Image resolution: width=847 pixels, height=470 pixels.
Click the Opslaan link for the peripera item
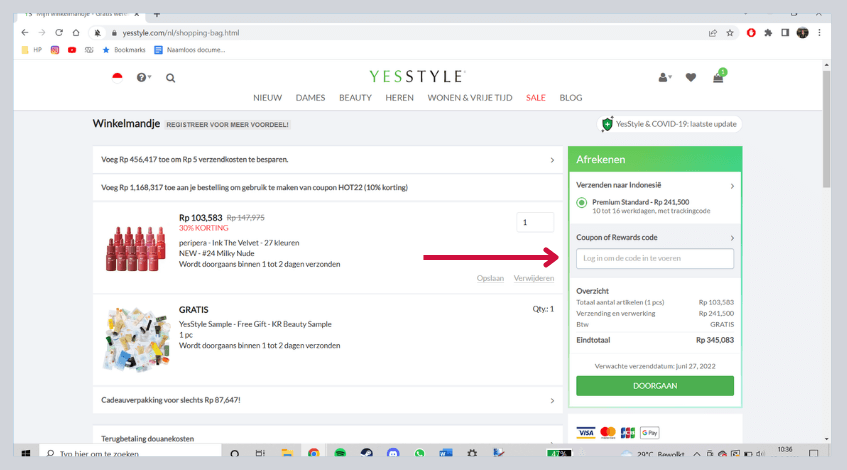click(490, 278)
